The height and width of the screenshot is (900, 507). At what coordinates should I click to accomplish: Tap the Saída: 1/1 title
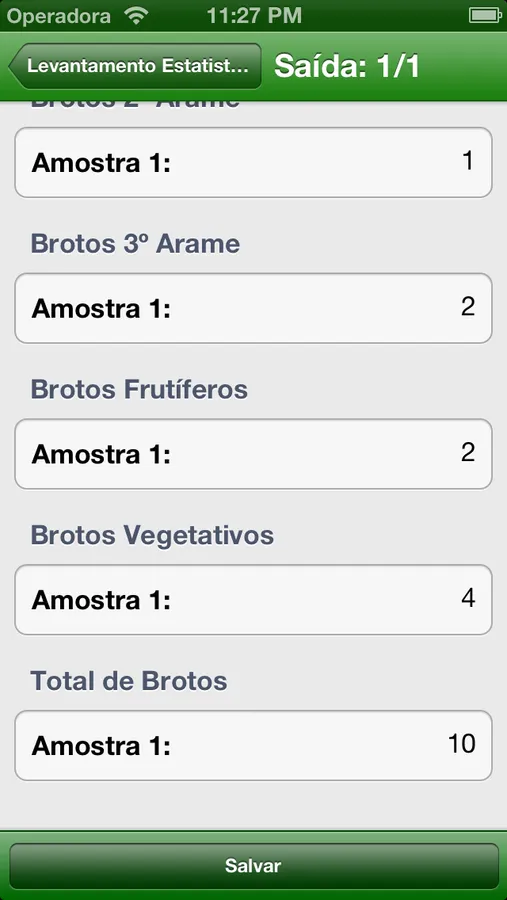[x=347, y=67]
